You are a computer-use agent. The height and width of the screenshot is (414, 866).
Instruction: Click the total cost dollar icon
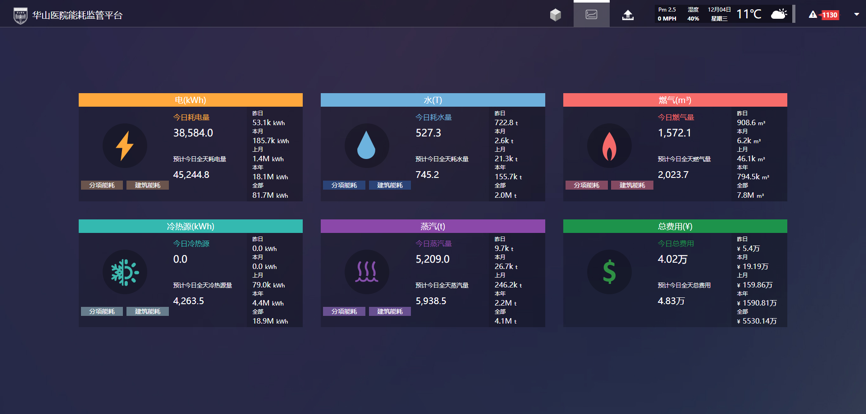point(609,272)
